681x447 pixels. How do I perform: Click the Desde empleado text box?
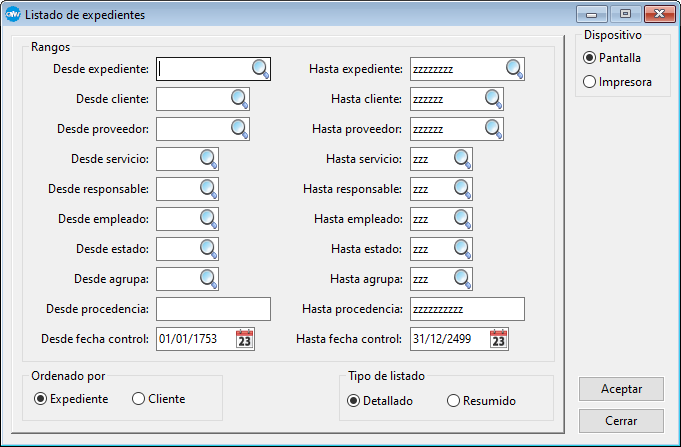176,219
